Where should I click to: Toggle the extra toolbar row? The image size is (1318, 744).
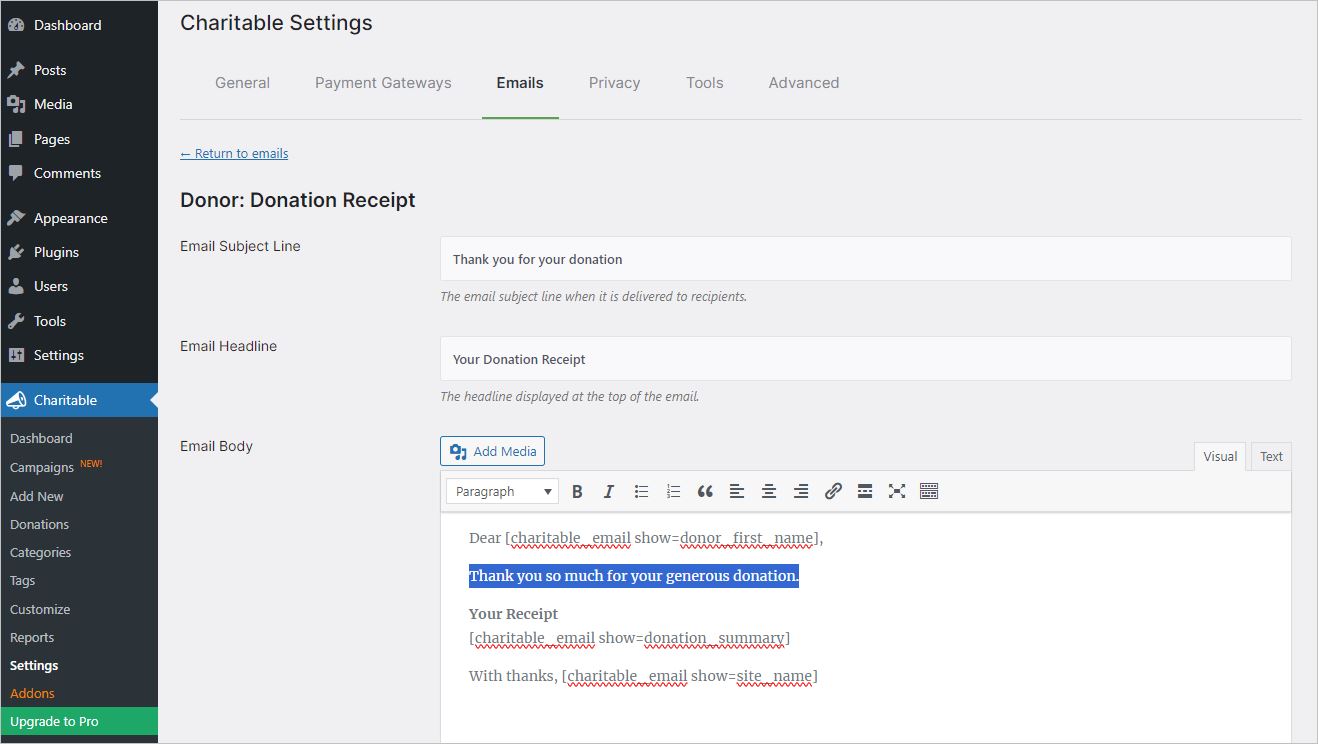tap(929, 491)
